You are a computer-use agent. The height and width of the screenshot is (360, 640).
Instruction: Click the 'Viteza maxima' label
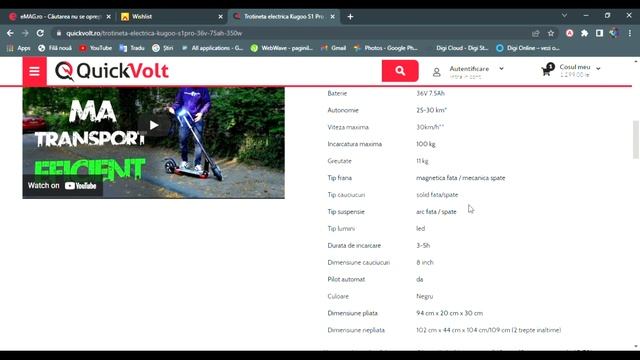tap(348, 127)
